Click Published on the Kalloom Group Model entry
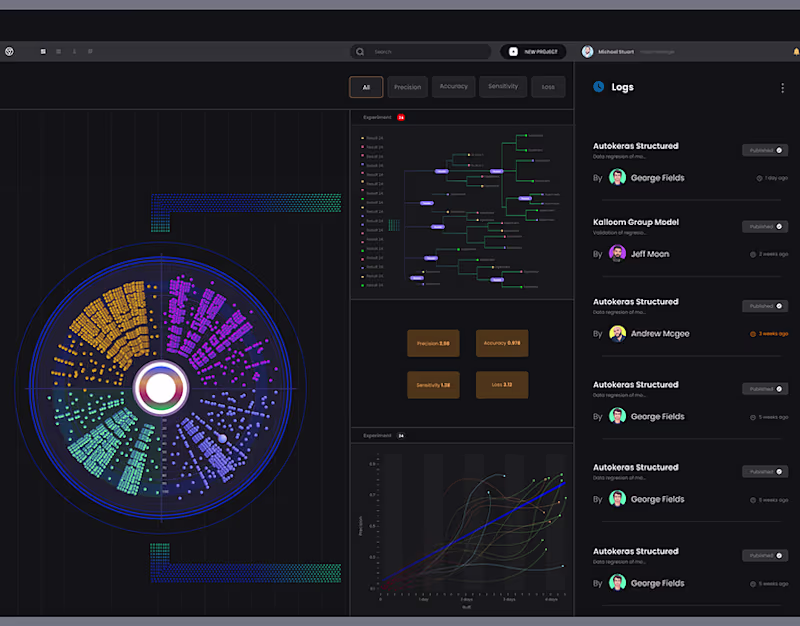Screen dimensions: 800x626 (764, 226)
